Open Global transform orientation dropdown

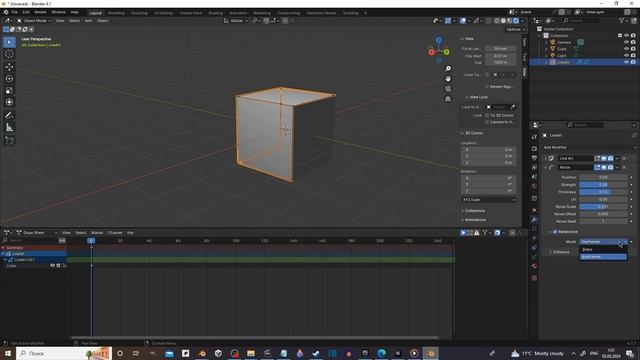click(236, 20)
